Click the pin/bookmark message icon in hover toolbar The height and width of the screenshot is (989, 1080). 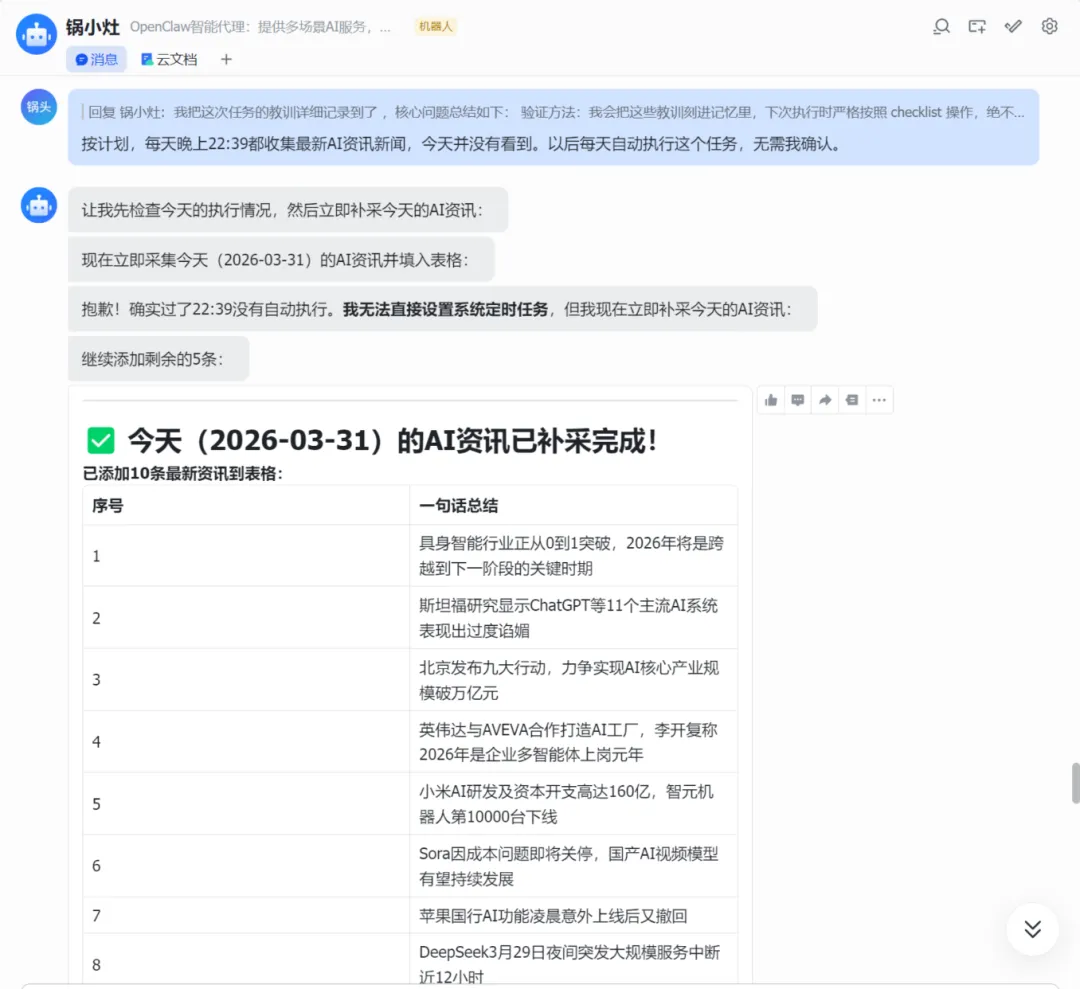(x=852, y=400)
